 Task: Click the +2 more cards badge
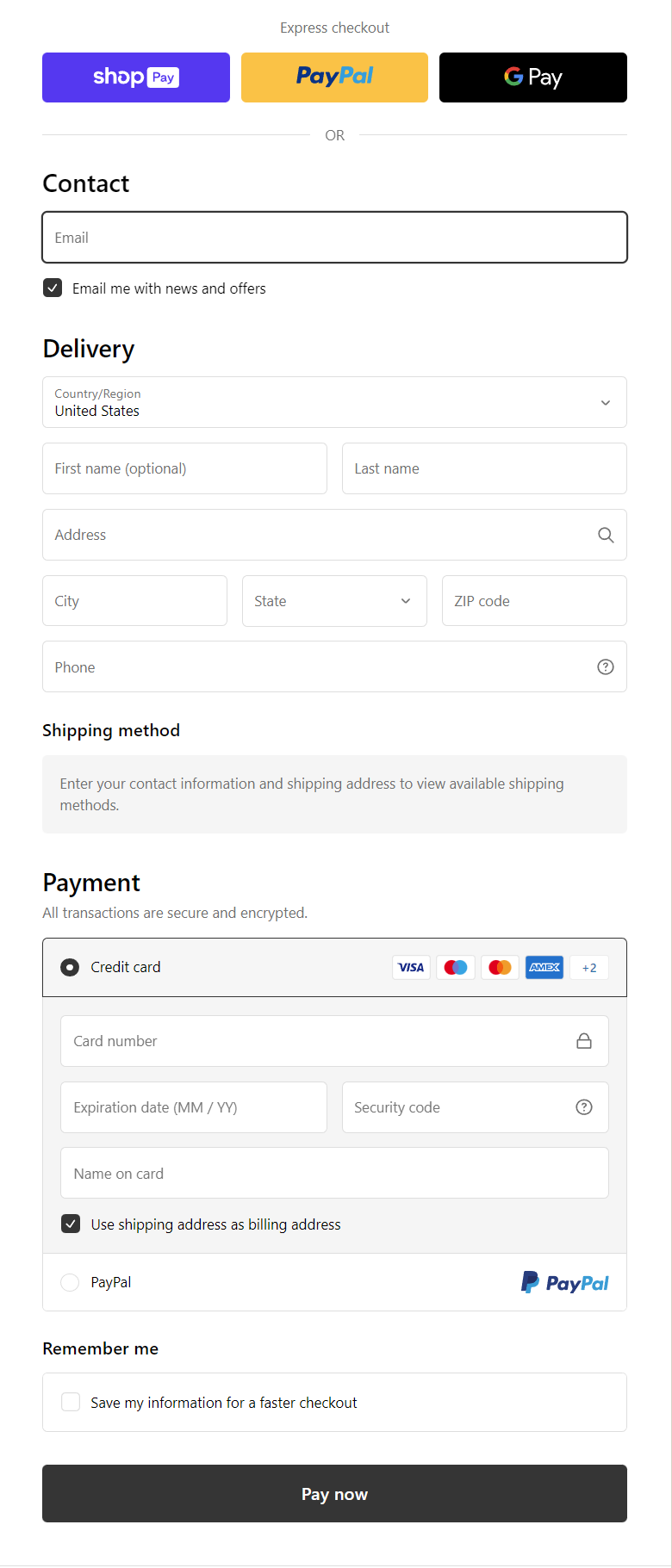click(x=589, y=967)
